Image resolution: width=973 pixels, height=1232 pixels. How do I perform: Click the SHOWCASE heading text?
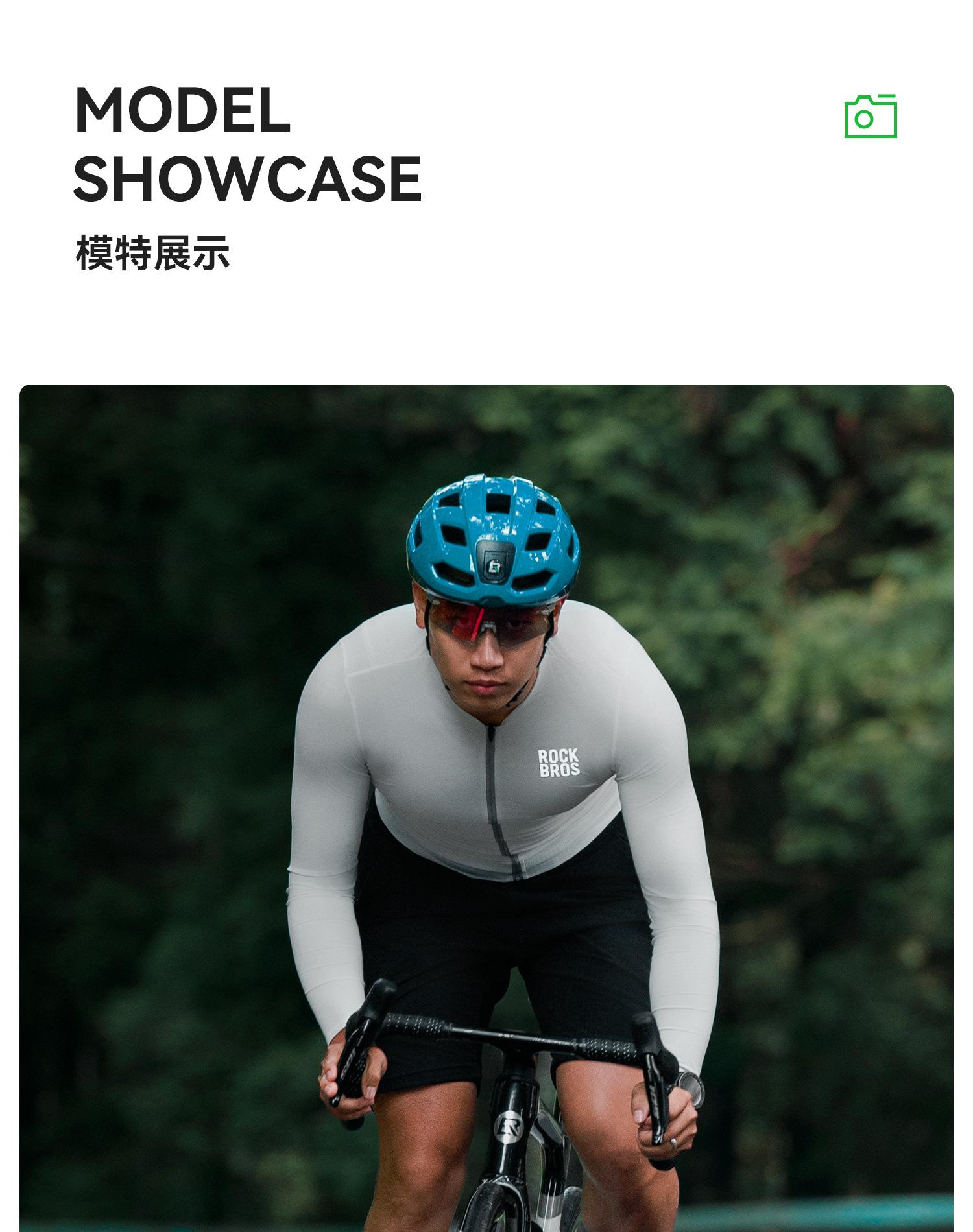pyautogui.click(x=248, y=179)
